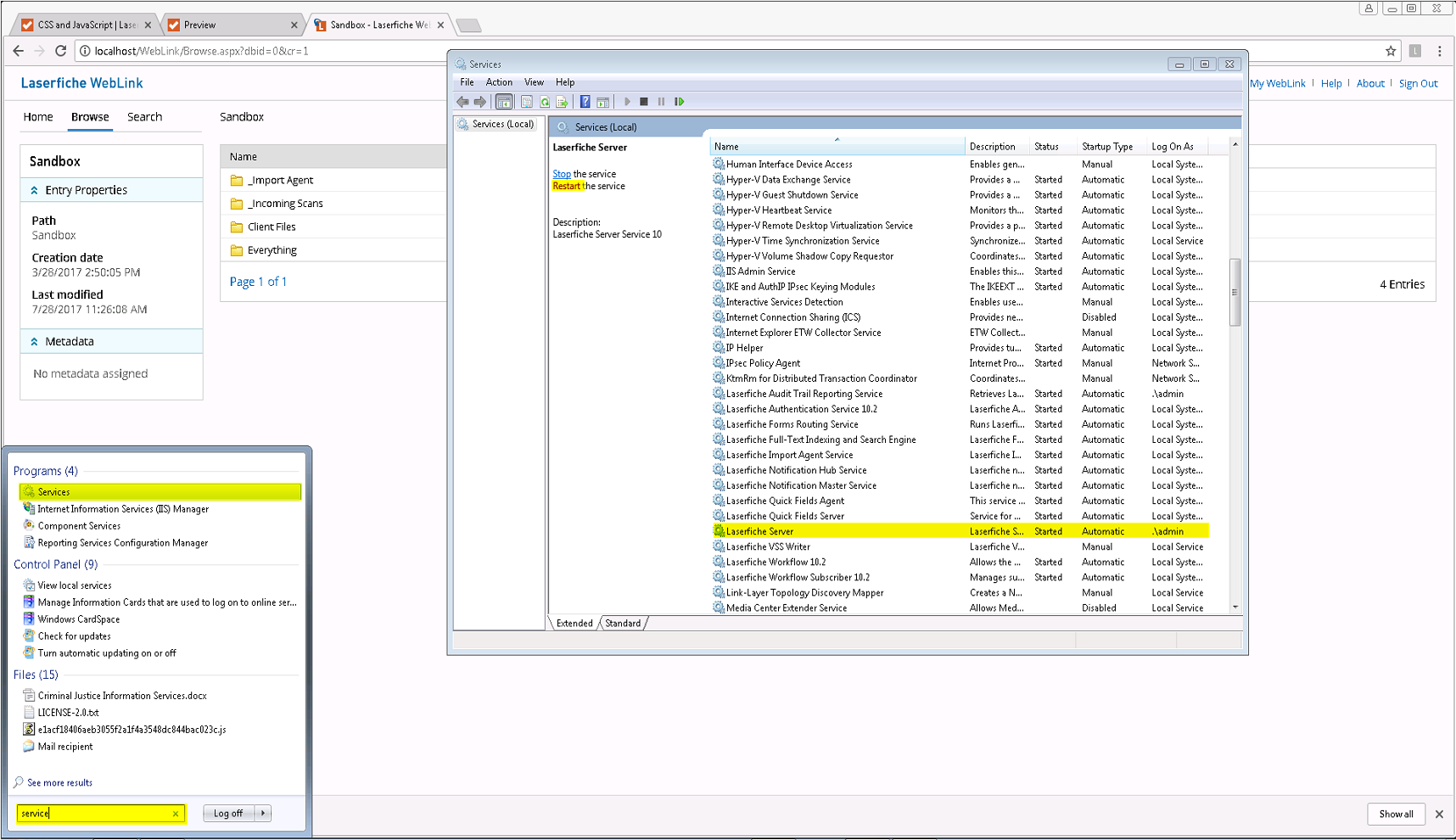Click the Sign Out link

tap(1418, 83)
